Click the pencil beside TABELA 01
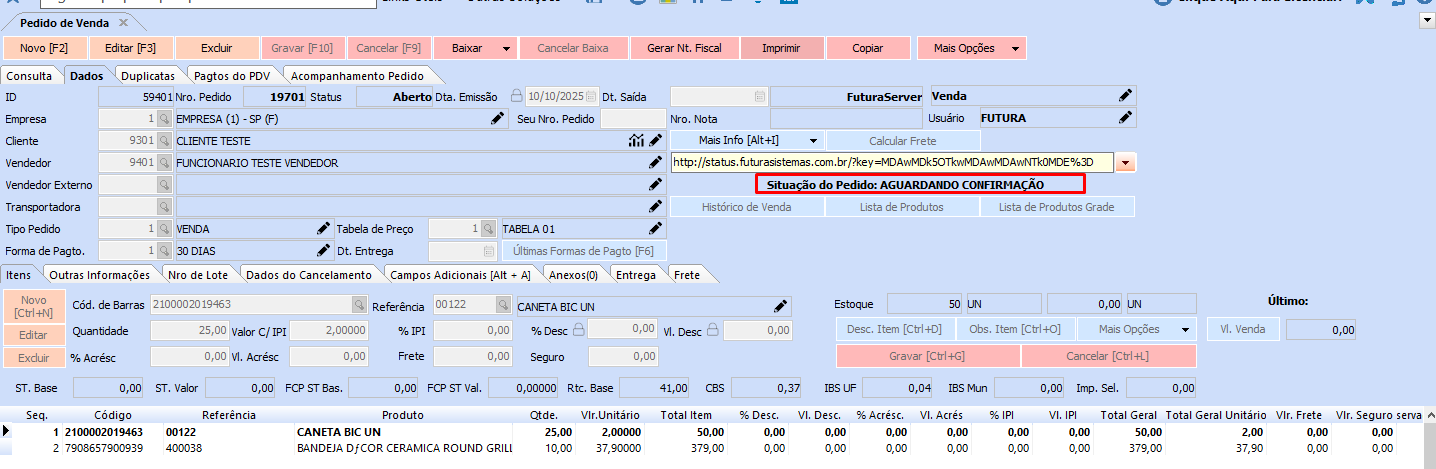This screenshot has width=1436, height=469. pos(655,229)
